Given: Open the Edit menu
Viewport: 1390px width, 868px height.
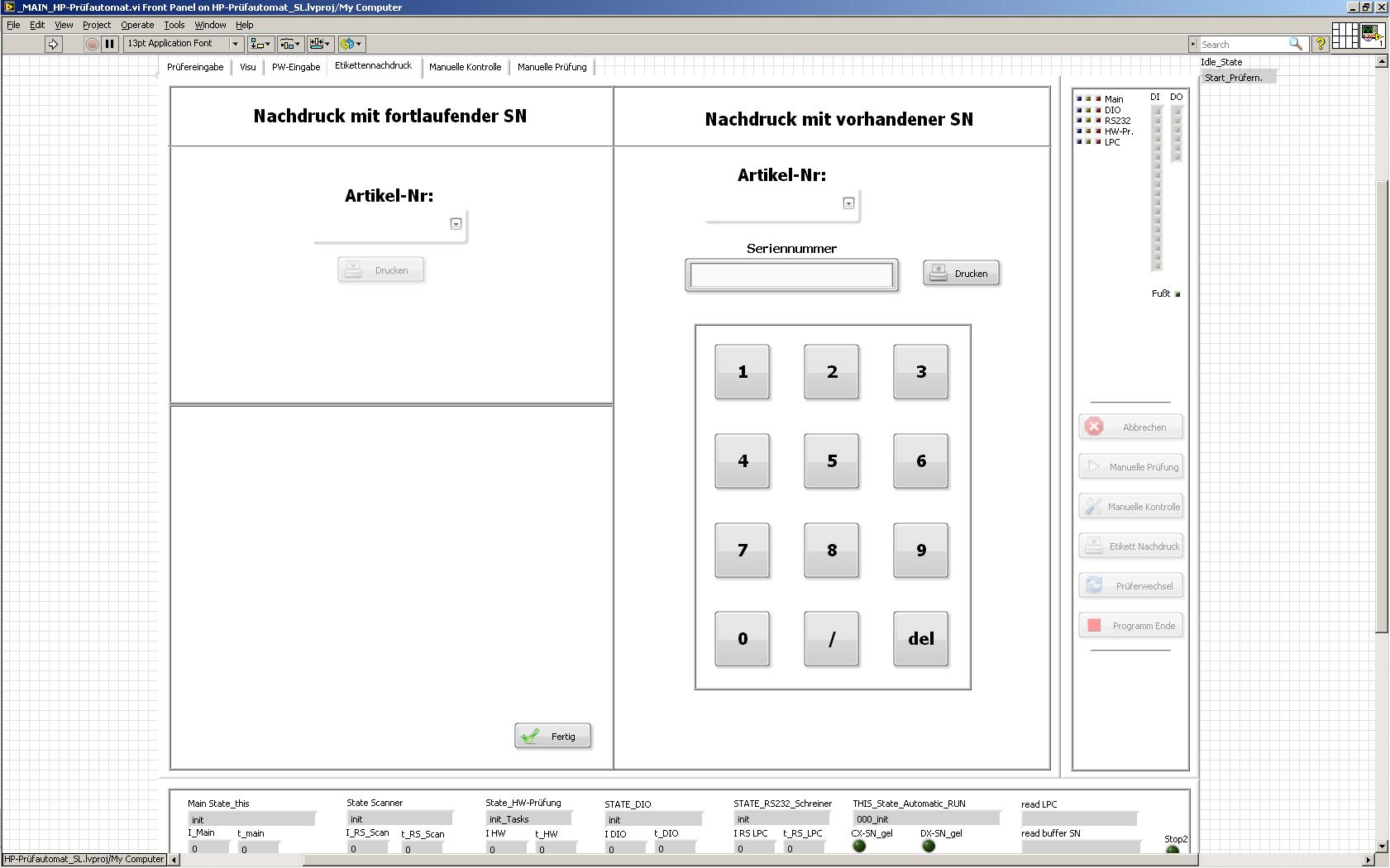Looking at the screenshot, I should pos(37,25).
